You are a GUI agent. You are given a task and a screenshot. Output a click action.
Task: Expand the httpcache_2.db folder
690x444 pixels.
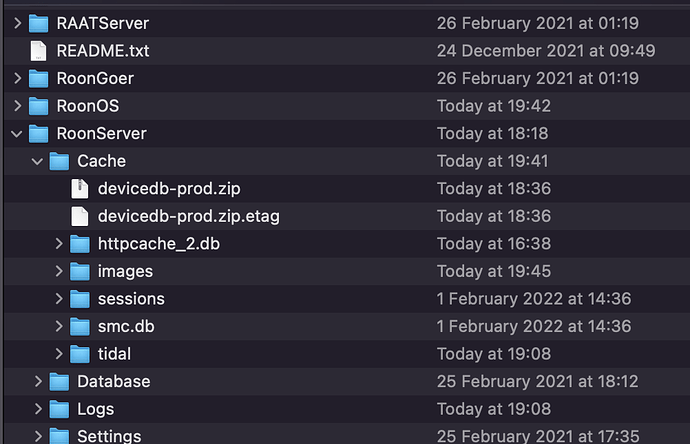click(x=59, y=244)
